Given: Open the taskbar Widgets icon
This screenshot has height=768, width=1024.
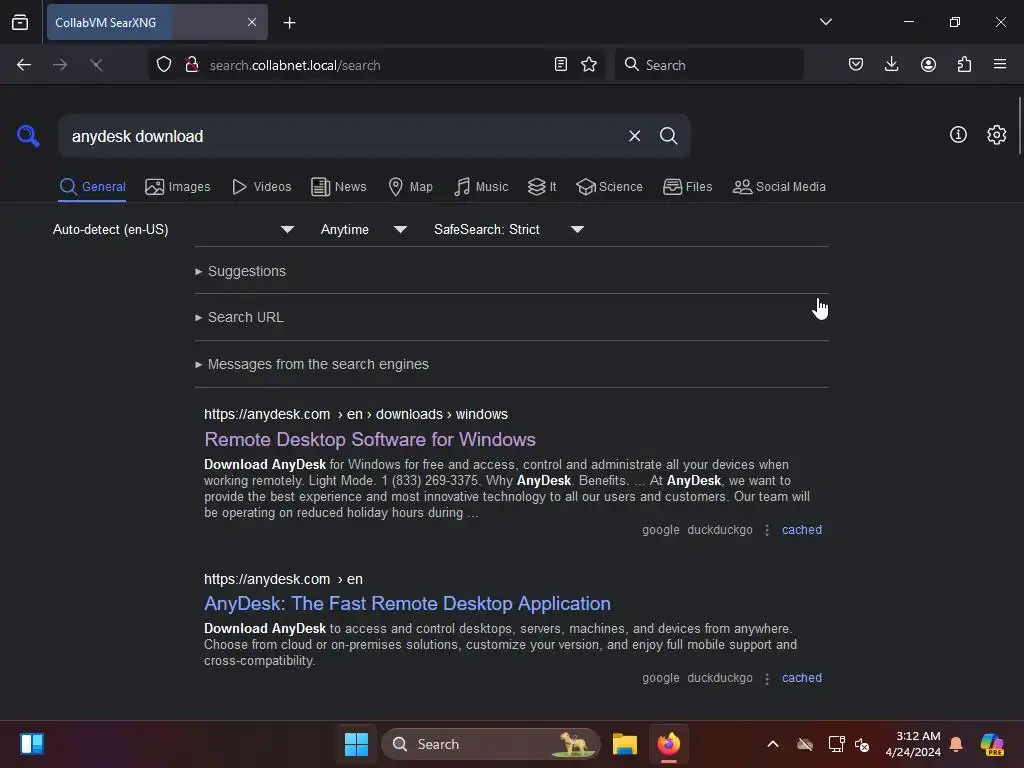Looking at the screenshot, I should click(31, 744).
